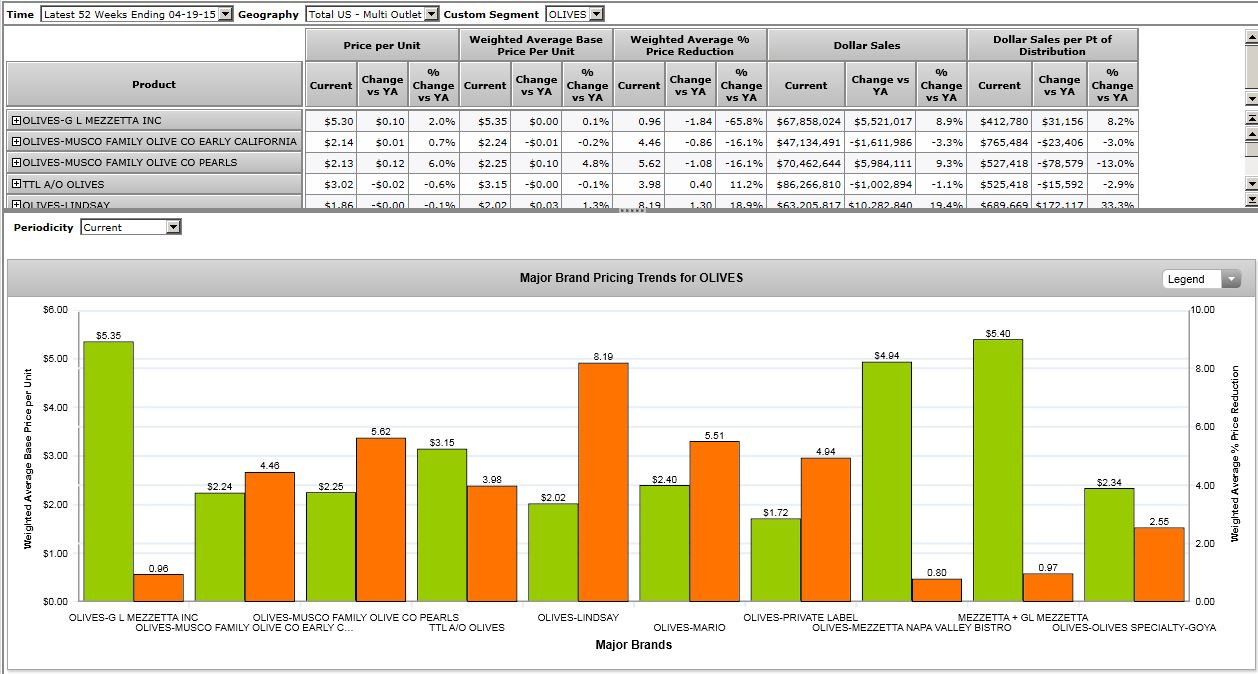Expand the OLIVES-MUSCO FAMILY OLIVE CO PEARLS row
Image resolution: width=1258 pixels, height=674 pixels.
(x=16, y=162)
